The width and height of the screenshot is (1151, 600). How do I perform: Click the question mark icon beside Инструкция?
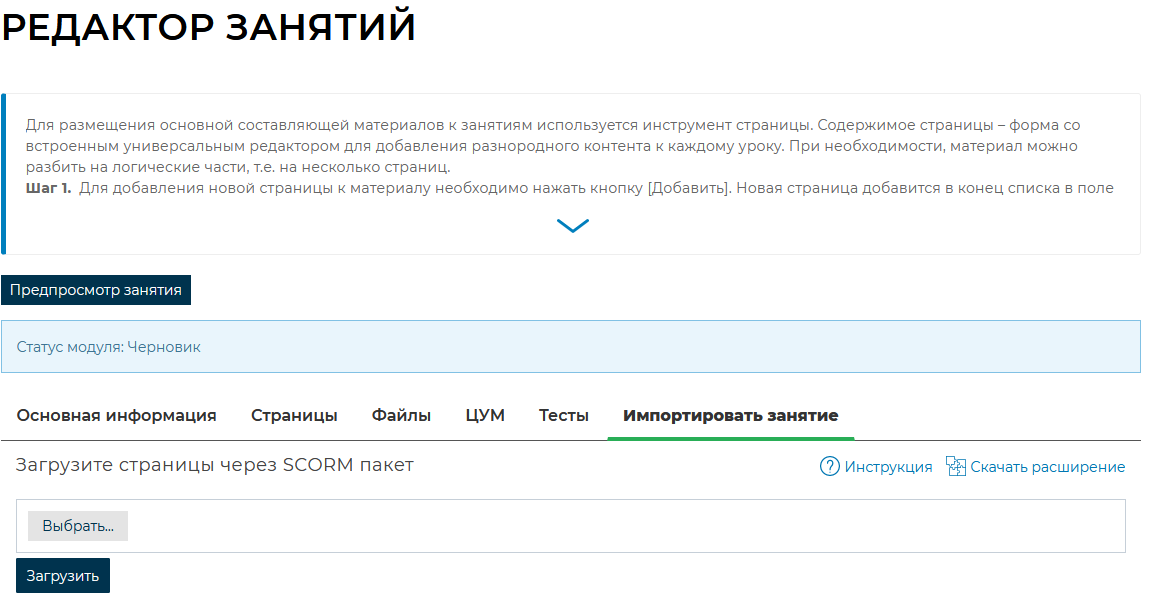click(x=829, y=467)
